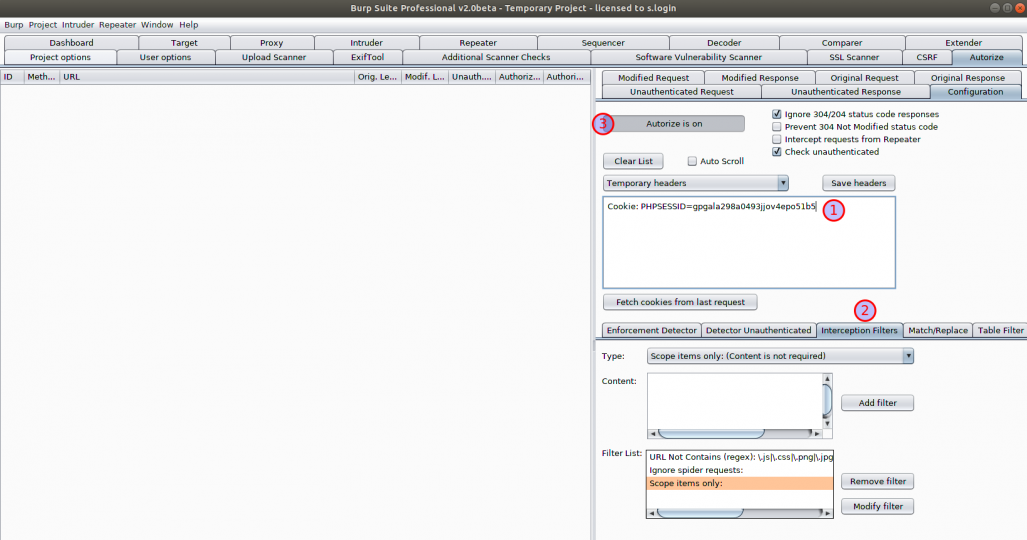Viewport: 1027px width, 540px height.
Task: Turn off the Autorize is on toggle
Action: tap(674, 123)
